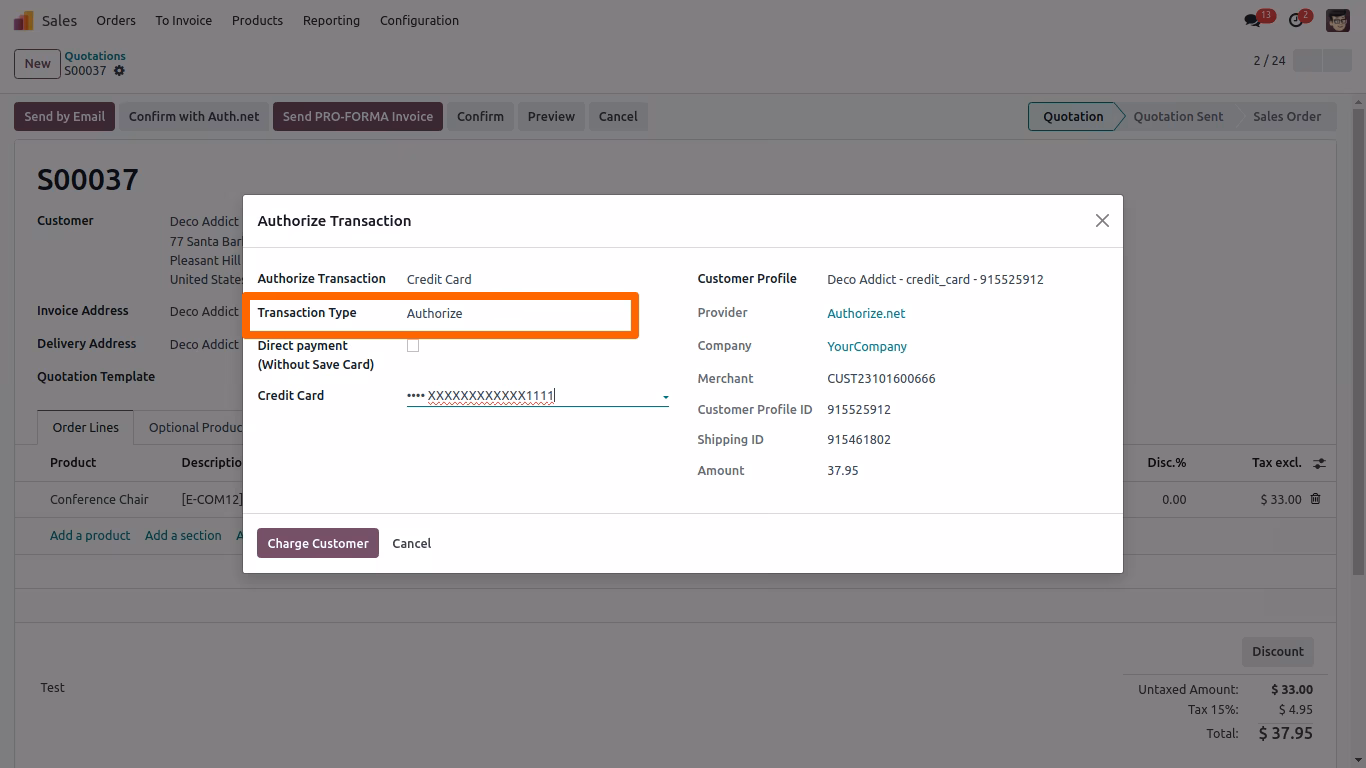
Task: Switch to the Order Lines tab
Action: (85, 427)
